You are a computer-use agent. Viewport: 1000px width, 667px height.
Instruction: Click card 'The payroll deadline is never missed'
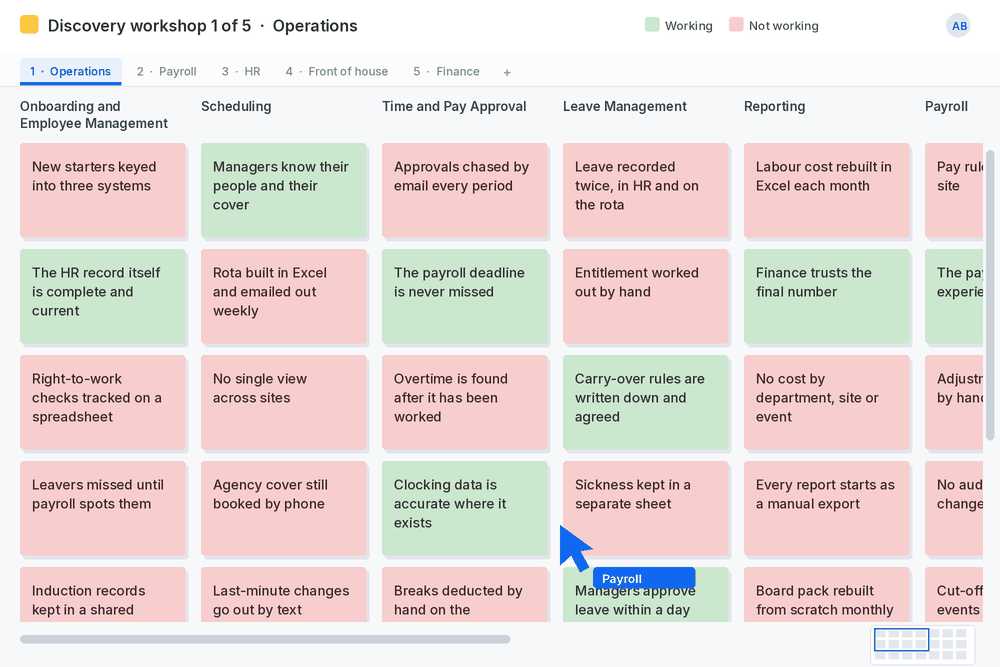point(465,296)
